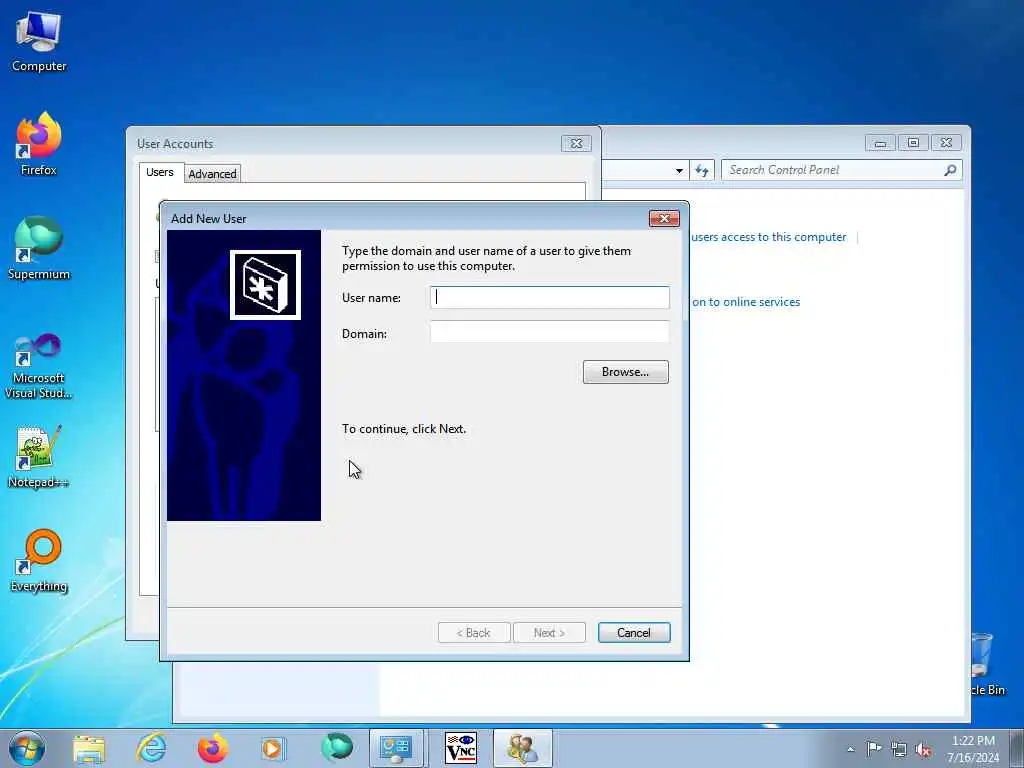The image size is (1024, 768).
Task: Click the Add New User wizard graphic
Action: 244,375
